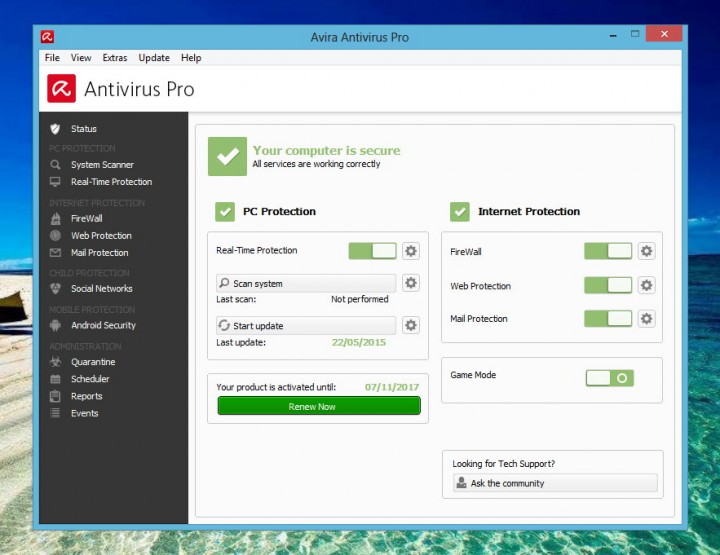Image resolution: width=720 pixels, height=555 pixels.
Task: Select Social Networks in the sidebar
Action: tap(102, 288)
